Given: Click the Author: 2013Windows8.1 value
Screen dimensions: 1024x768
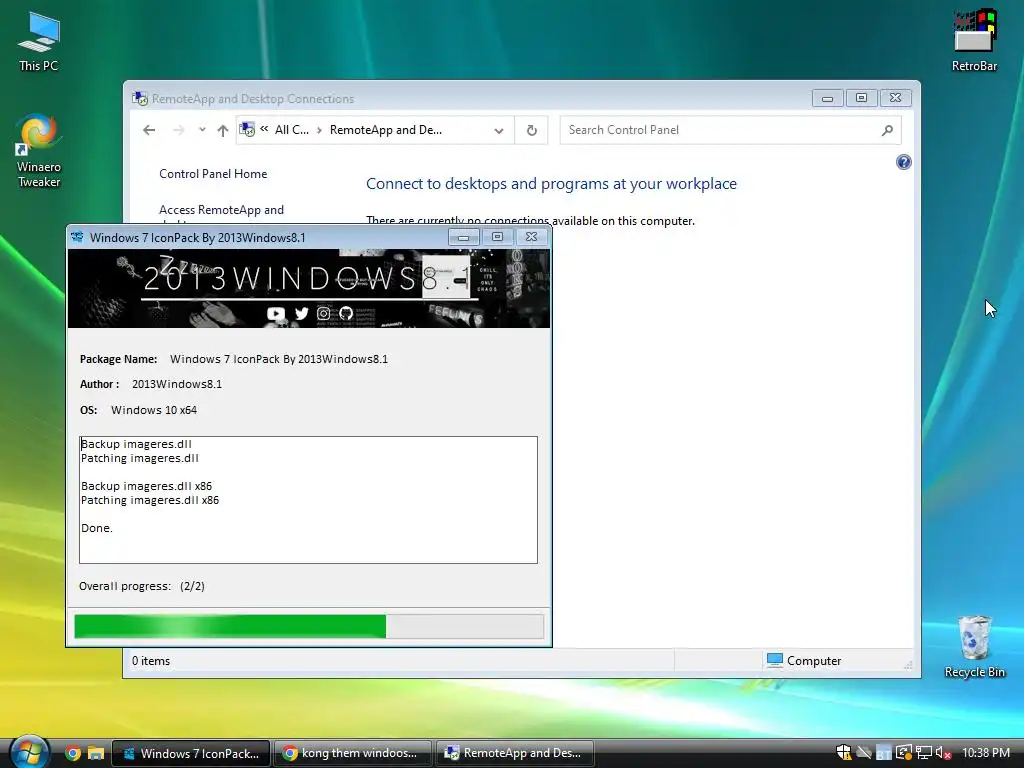Looking at the screenshot, I should coord(177,384).
